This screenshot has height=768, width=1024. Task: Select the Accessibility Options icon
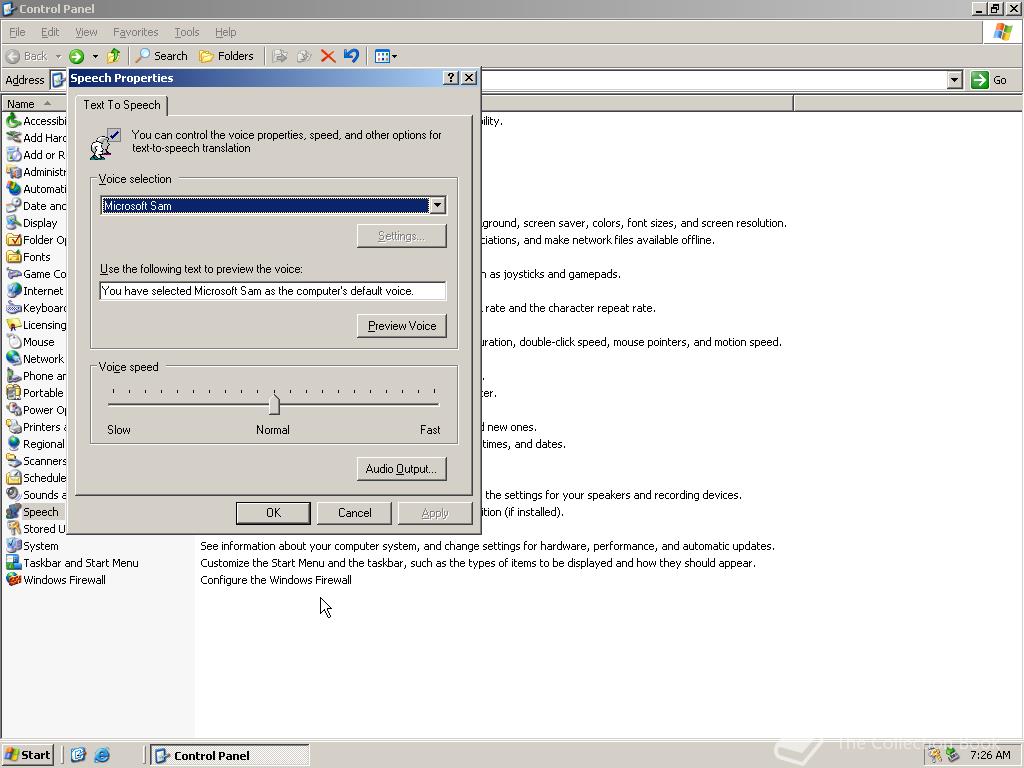coord(13,121)
